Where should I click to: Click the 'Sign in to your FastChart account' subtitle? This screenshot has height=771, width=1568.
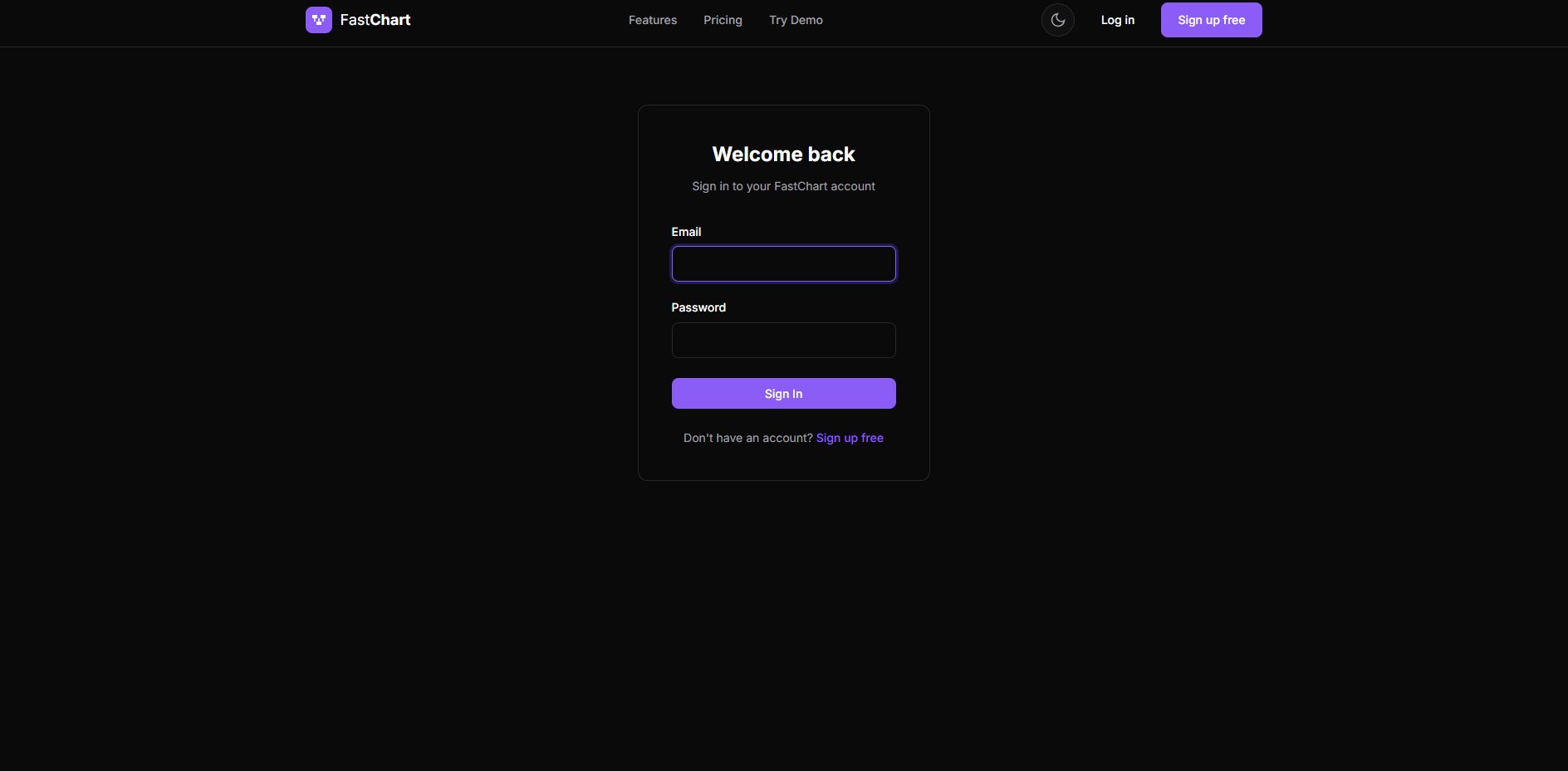783,186
